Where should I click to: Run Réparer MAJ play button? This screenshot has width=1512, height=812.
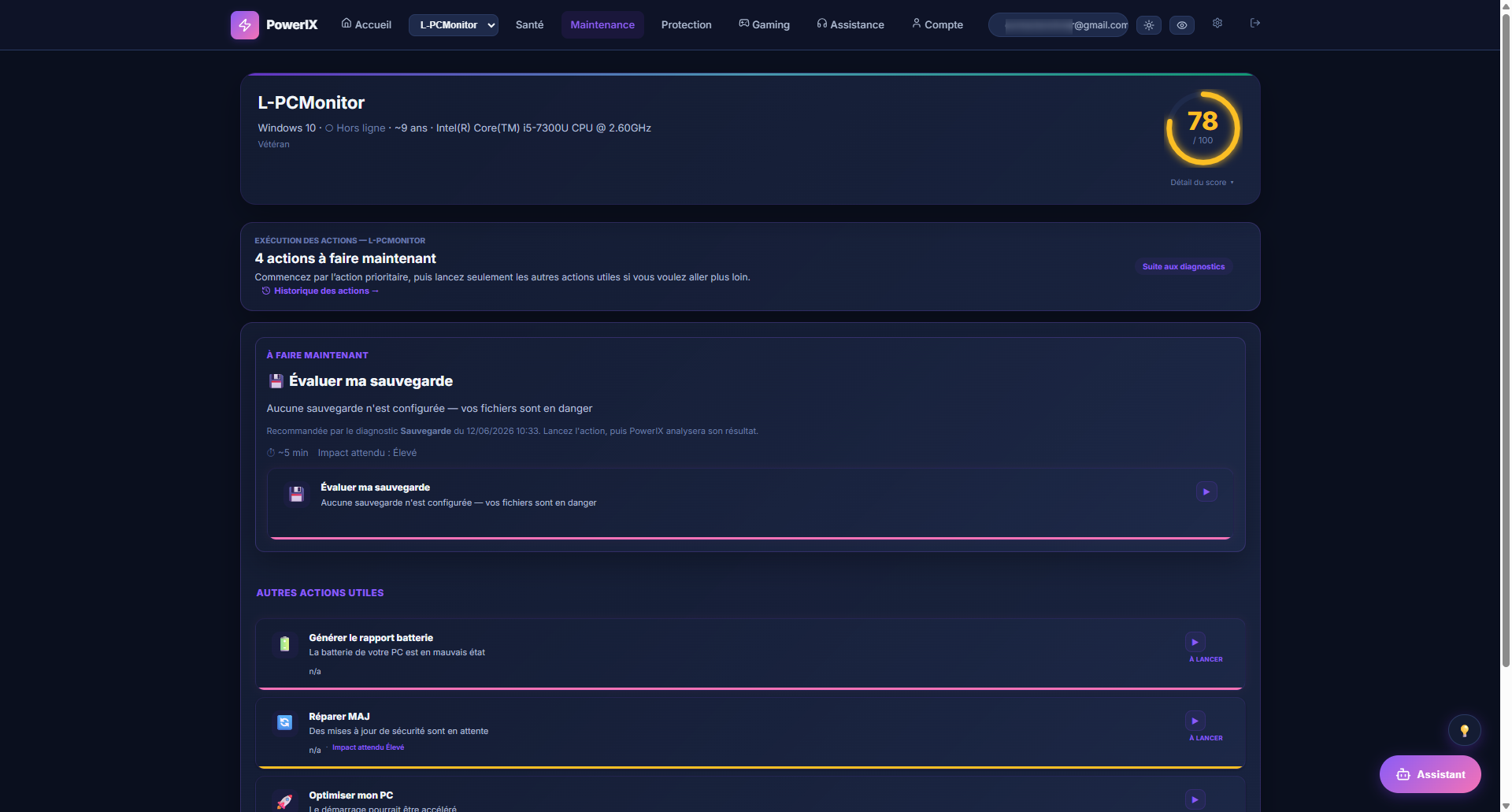click(x=1195, y=721)
